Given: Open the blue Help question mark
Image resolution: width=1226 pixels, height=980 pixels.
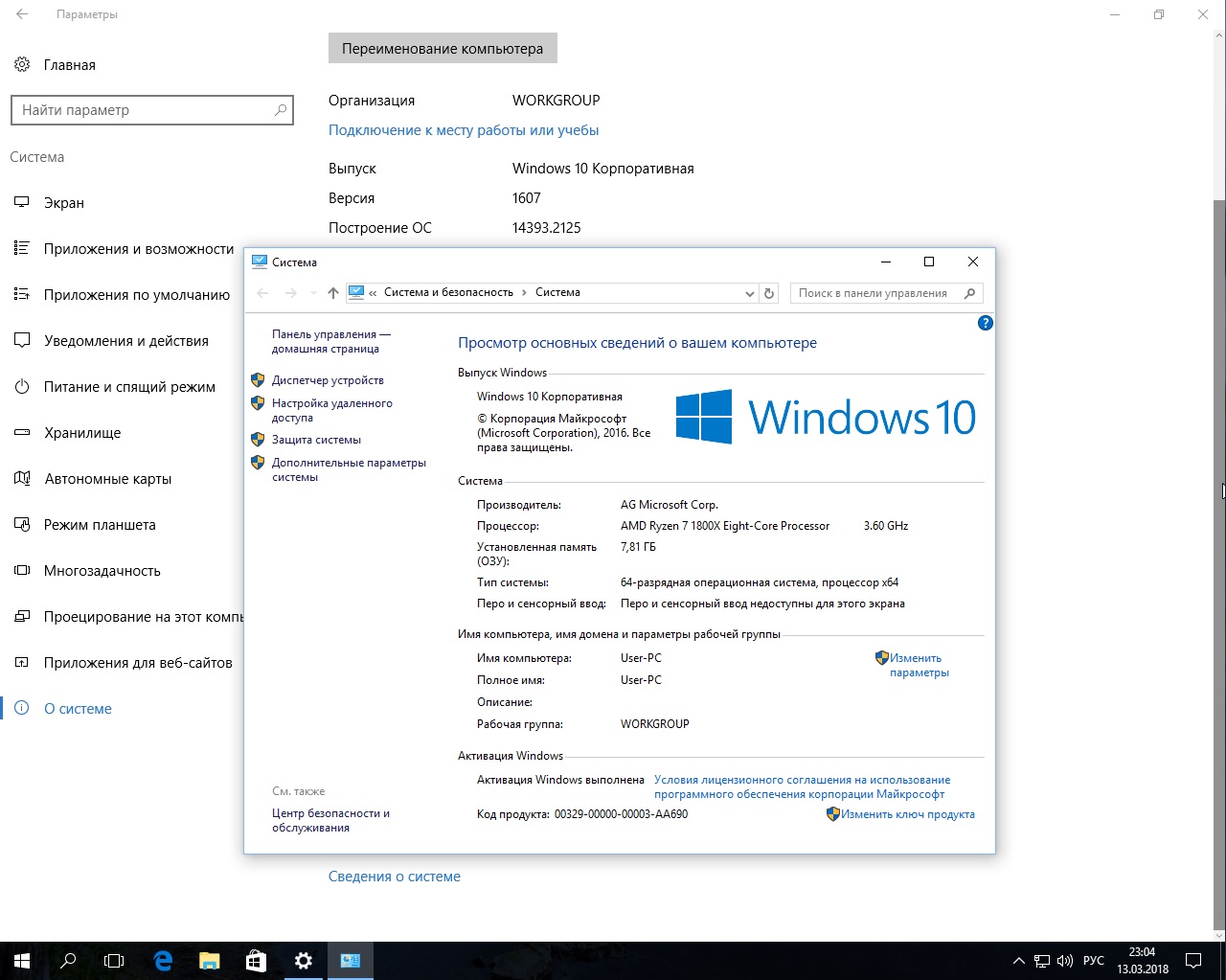Looking at the screenshot, I should pyautogui.click(x=985, y=323).
